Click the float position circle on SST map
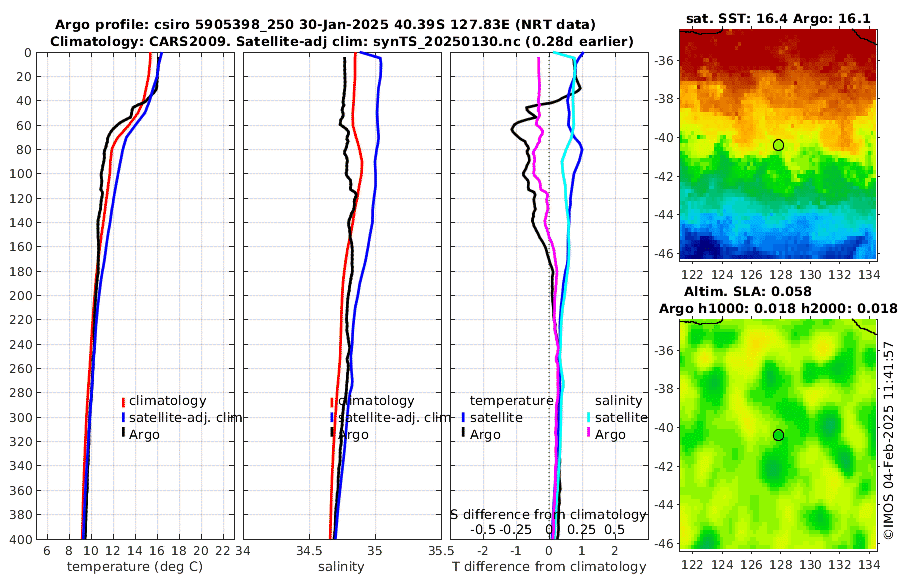The width and height of the screenshot is (900, 580). click(x=778, y=145)
